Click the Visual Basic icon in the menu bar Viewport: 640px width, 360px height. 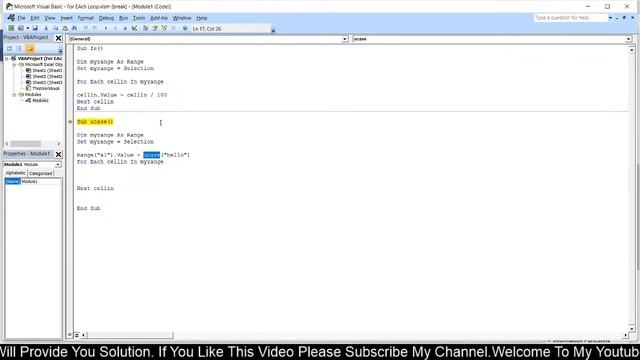coord(11,18)
